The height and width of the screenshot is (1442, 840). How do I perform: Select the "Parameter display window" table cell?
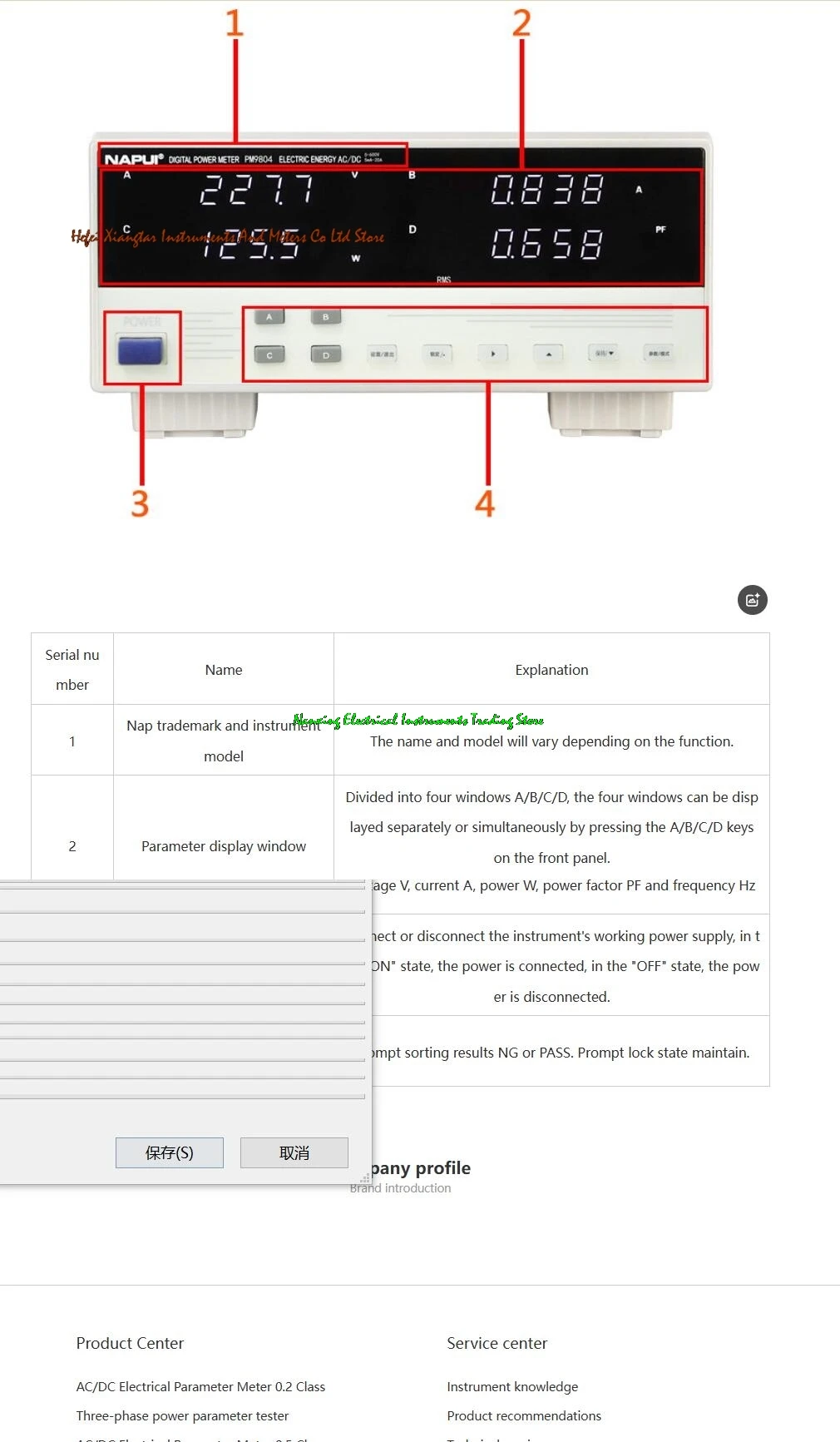tap(224, 846)
